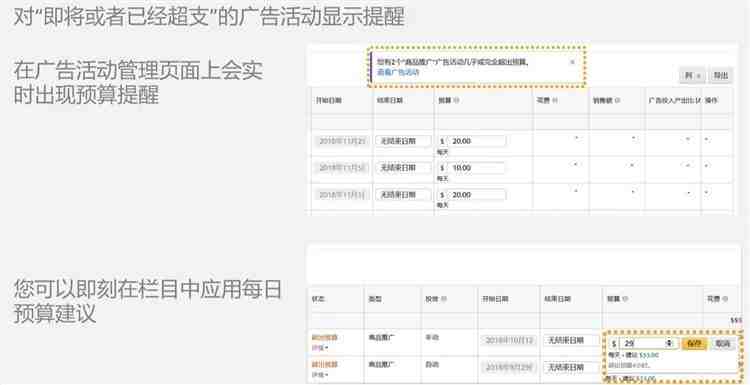Screen dimensions: 750x385
Task: Click info icon beside lower 花费 header
Action: point(725,299)
